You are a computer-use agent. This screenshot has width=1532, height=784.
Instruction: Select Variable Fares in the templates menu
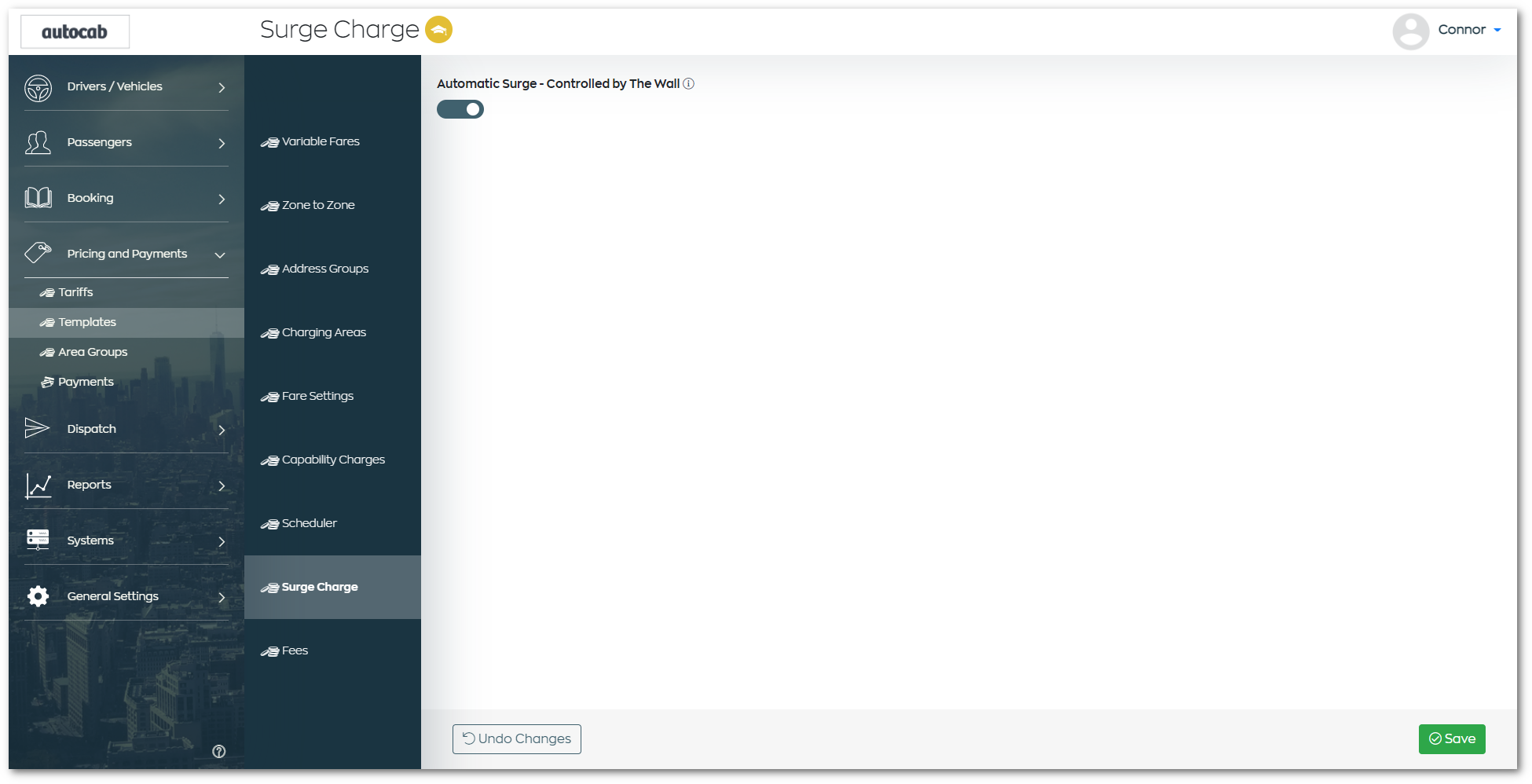coord(332,141)
